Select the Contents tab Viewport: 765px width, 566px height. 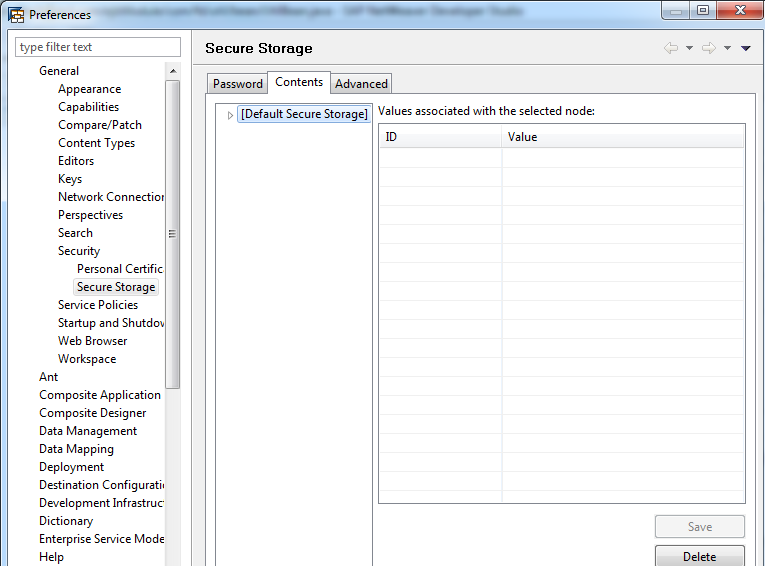pos(299,82)
